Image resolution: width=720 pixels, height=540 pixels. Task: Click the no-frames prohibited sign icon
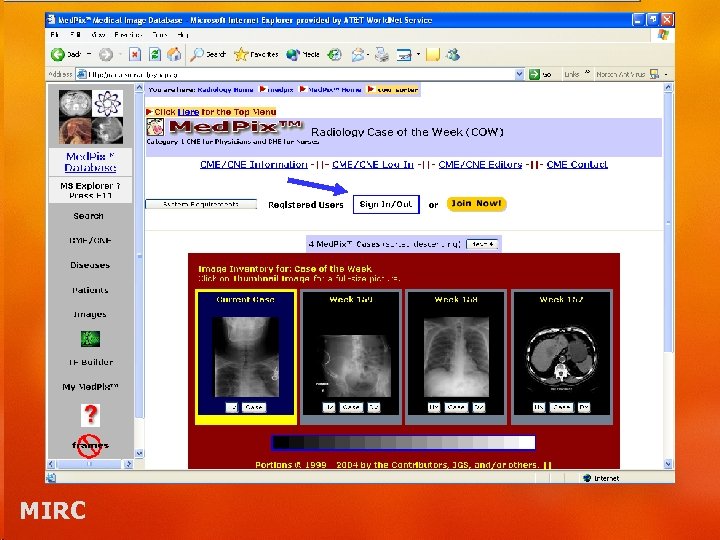pos(90,445)
